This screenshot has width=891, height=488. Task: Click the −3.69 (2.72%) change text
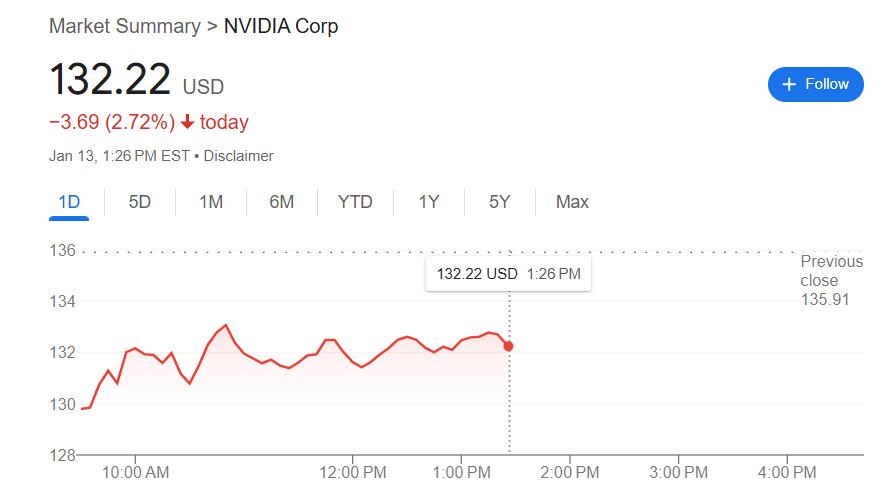111,122
